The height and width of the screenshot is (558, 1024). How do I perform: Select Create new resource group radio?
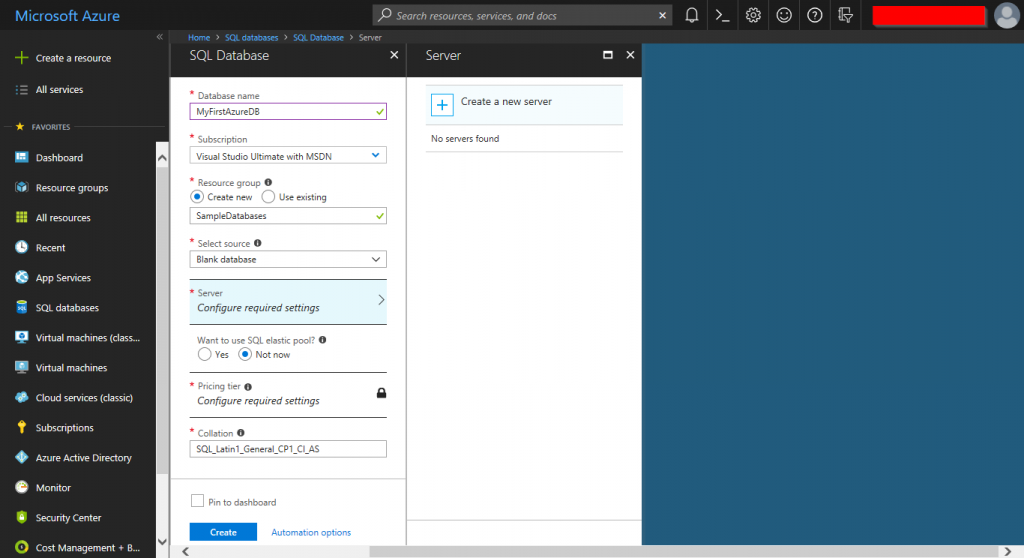coord(197,197)
